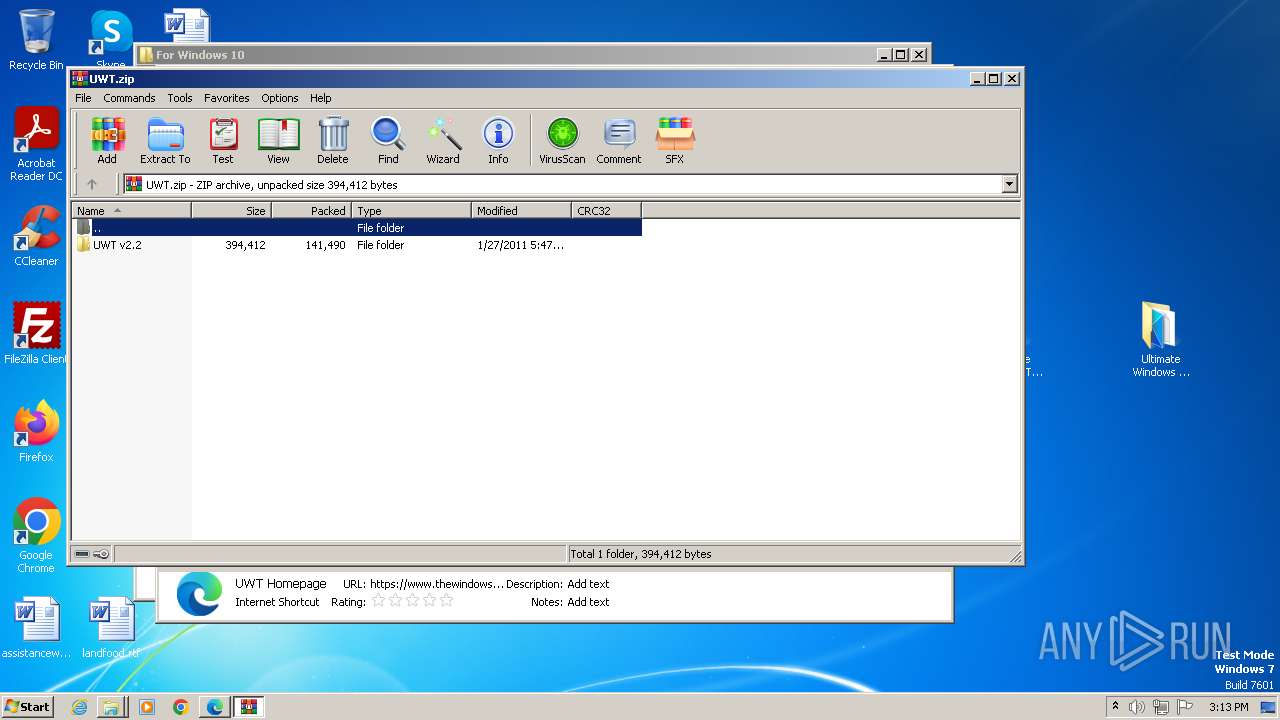Run VirusScan from the toolbar

(x=562, y=140)
